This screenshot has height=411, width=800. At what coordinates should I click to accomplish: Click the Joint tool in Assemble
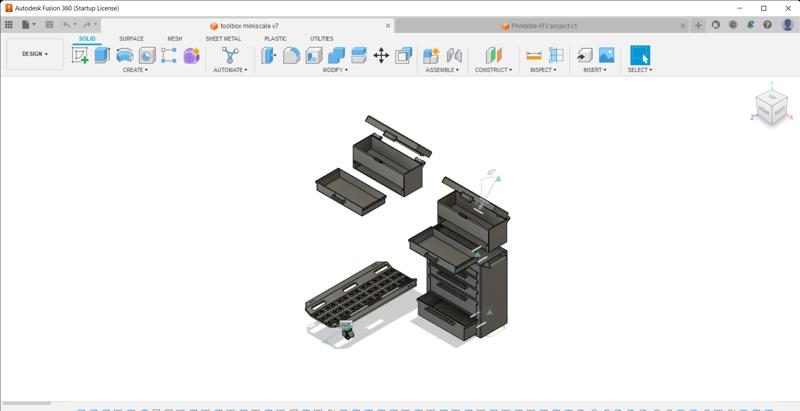(454, 56)
